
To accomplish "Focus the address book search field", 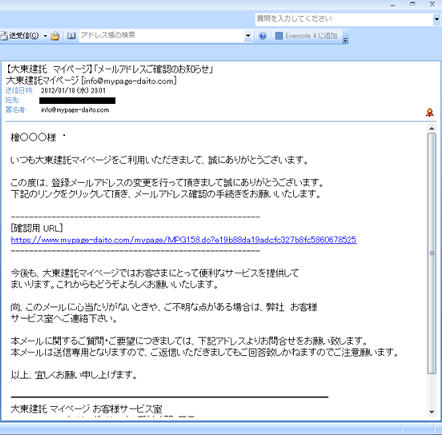I will tap(161, 35).
